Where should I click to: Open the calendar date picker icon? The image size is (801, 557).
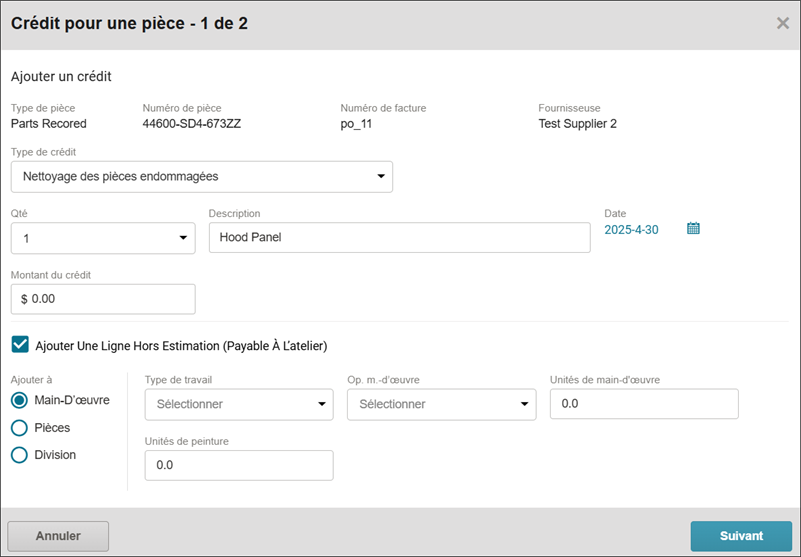coord(693,228)
